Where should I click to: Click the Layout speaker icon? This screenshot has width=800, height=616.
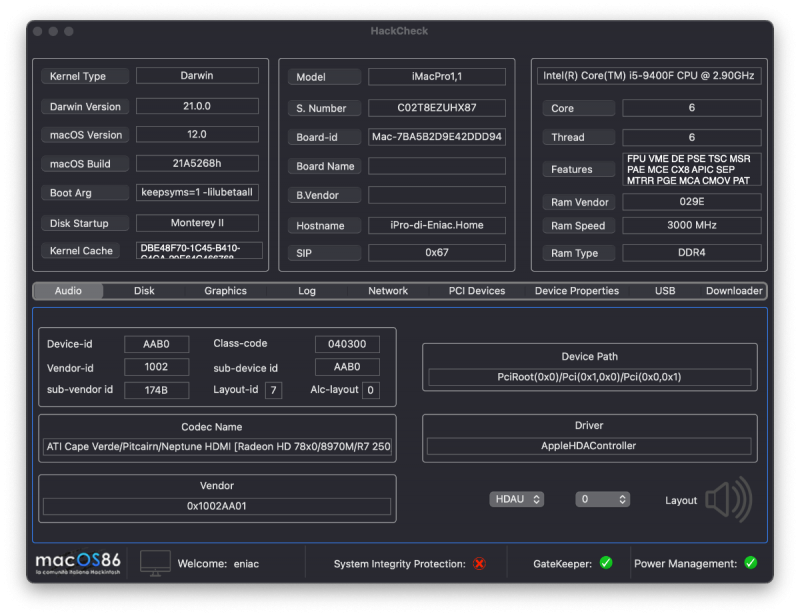[728, 499]
